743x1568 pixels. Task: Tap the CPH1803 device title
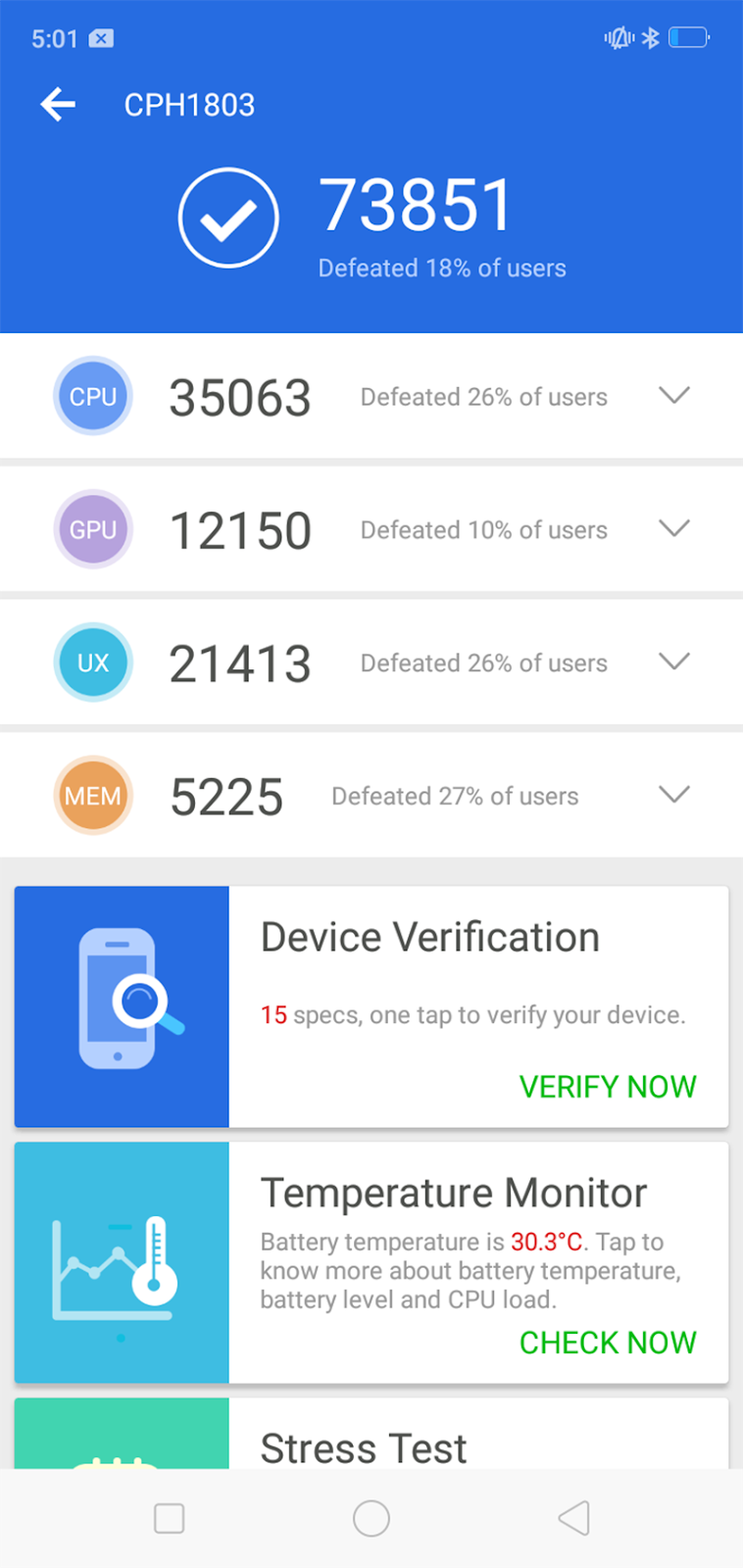(x=189, y=105)
